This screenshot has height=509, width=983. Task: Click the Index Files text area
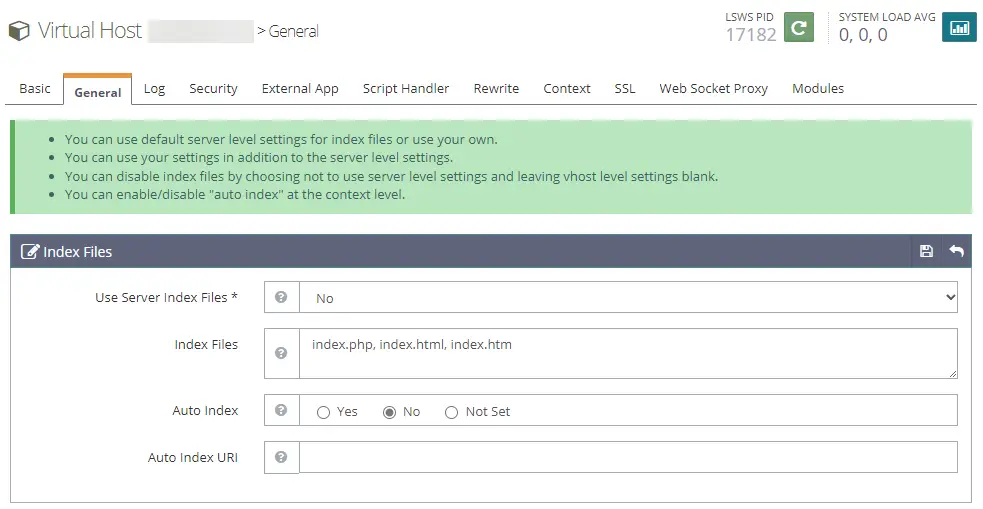[x=628, y=353]
